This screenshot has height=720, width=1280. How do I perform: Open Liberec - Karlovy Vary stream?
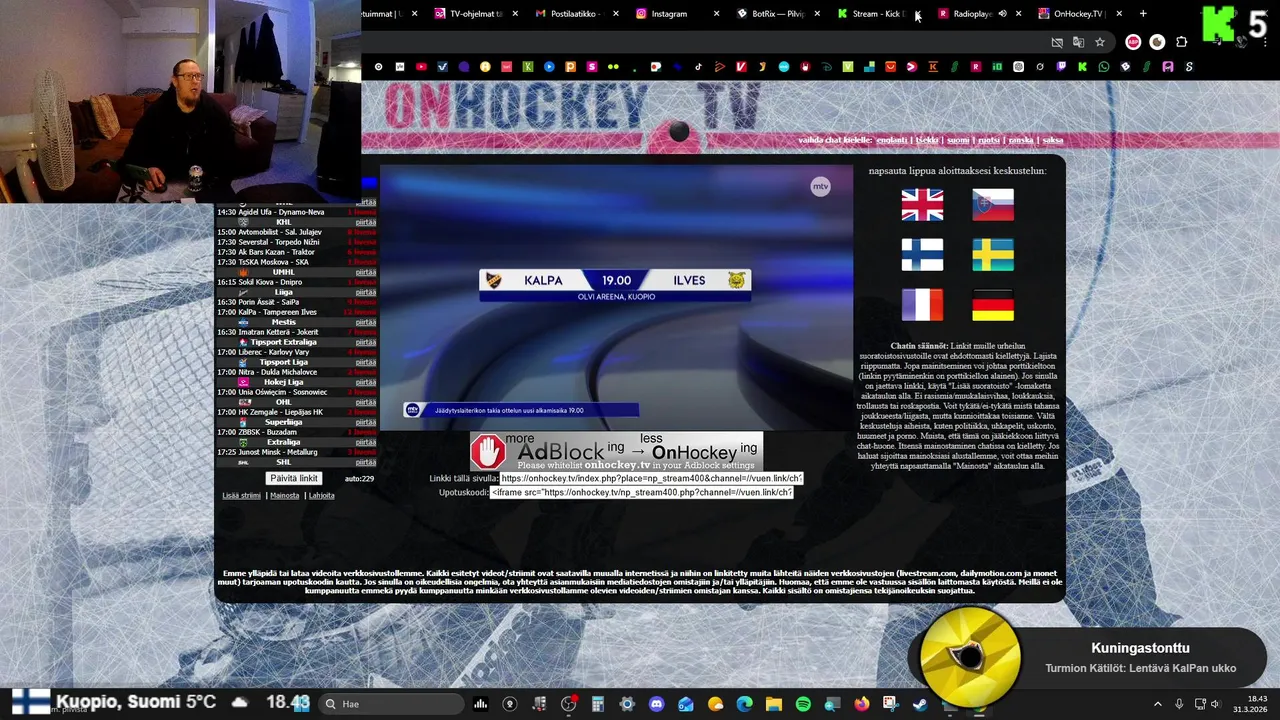coord(274,352)
